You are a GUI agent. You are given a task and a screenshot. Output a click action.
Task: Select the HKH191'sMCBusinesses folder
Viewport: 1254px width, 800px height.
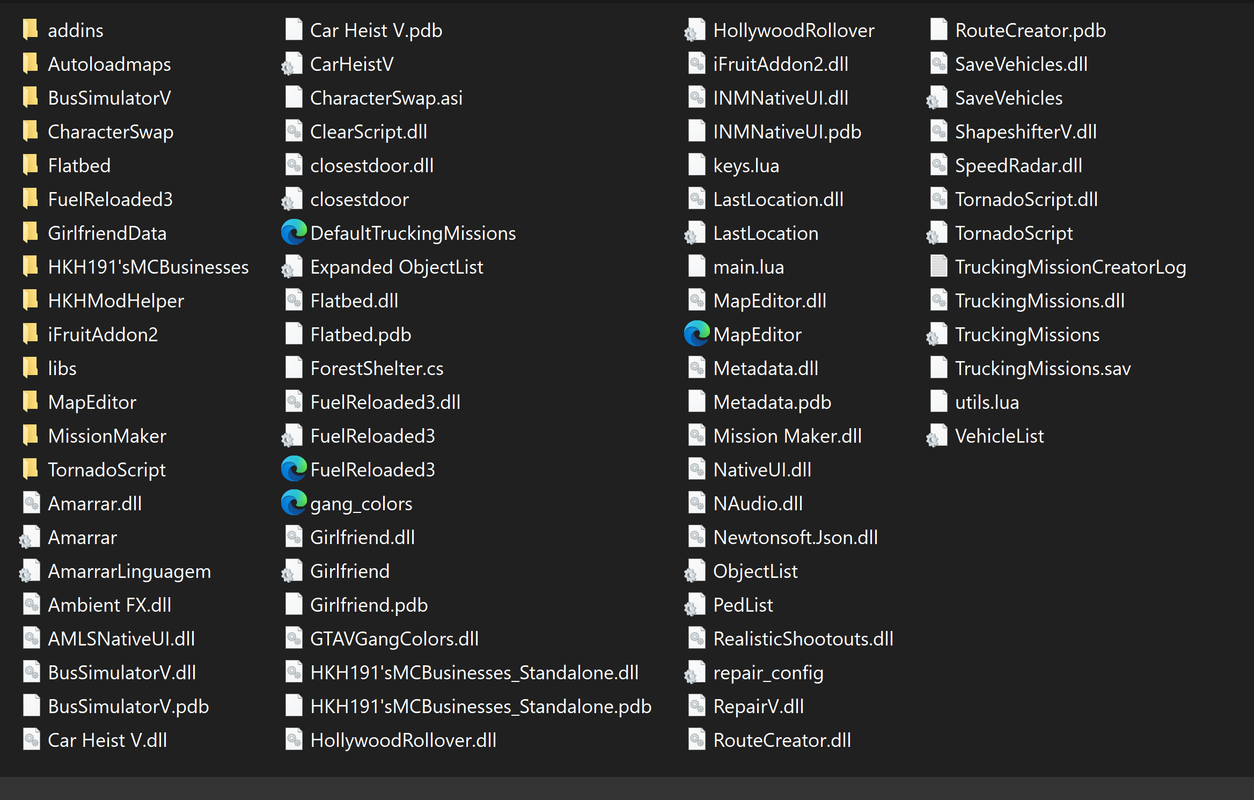click(x=135, y=267)
